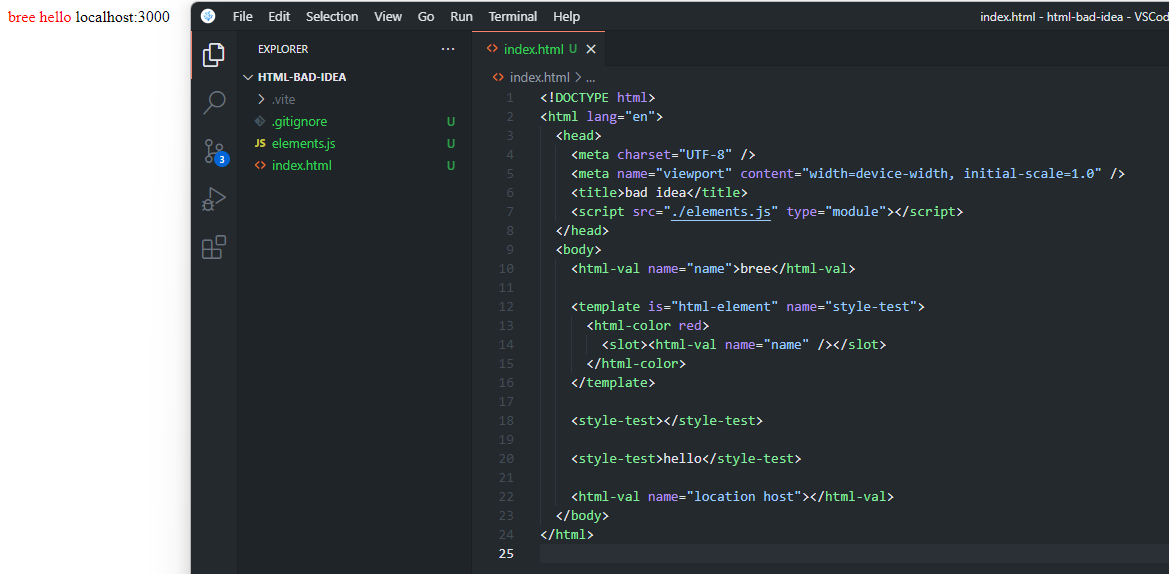This screenshot has width=1169, height=574.
Task: Click the U status badge next to elements.js
Action: 450,143
